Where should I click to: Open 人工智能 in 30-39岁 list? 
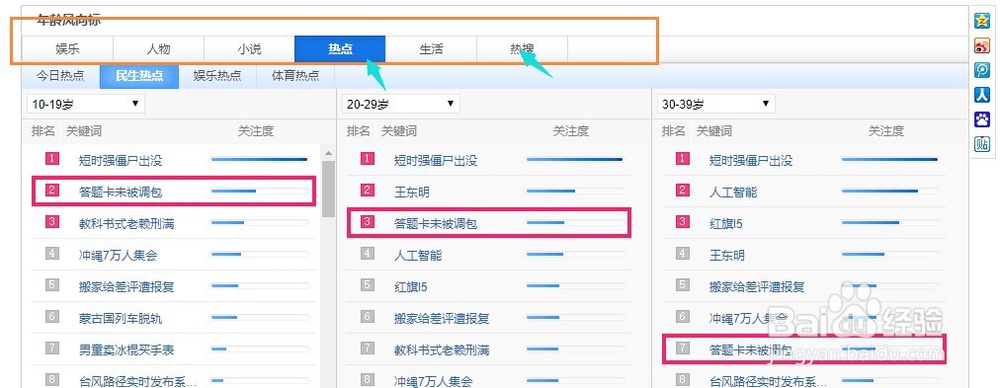click(733, 192)
